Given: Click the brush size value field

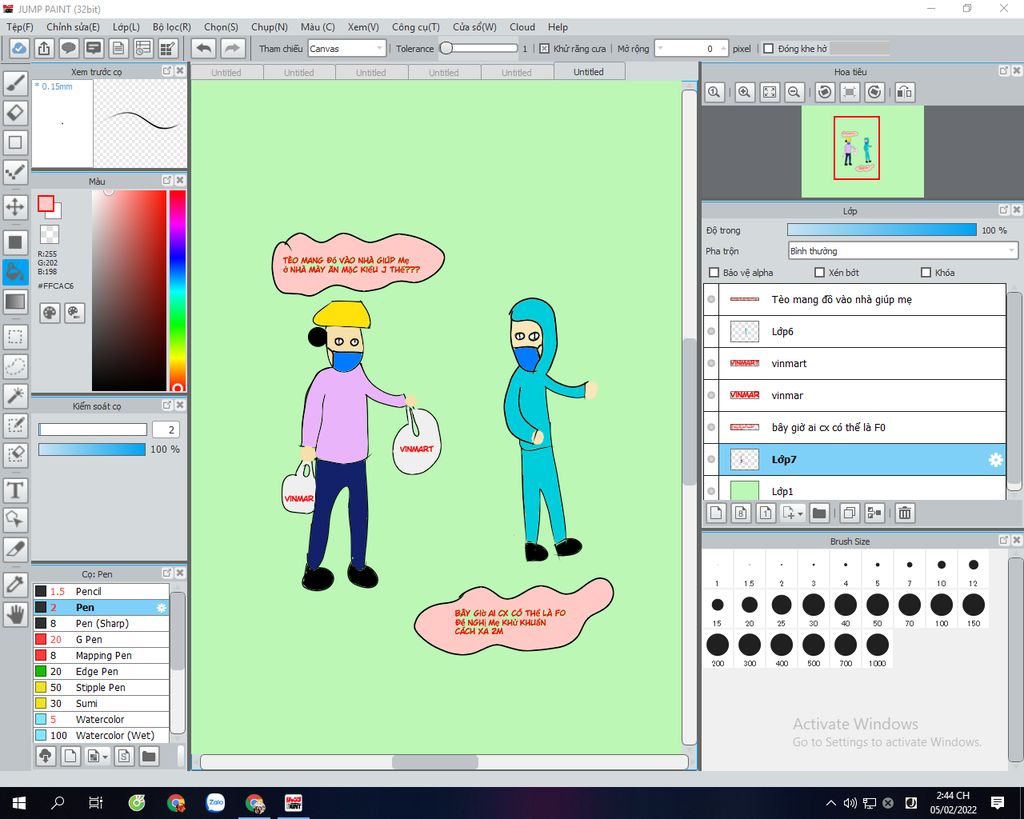Looking at the screenshot, I should 165,429.
